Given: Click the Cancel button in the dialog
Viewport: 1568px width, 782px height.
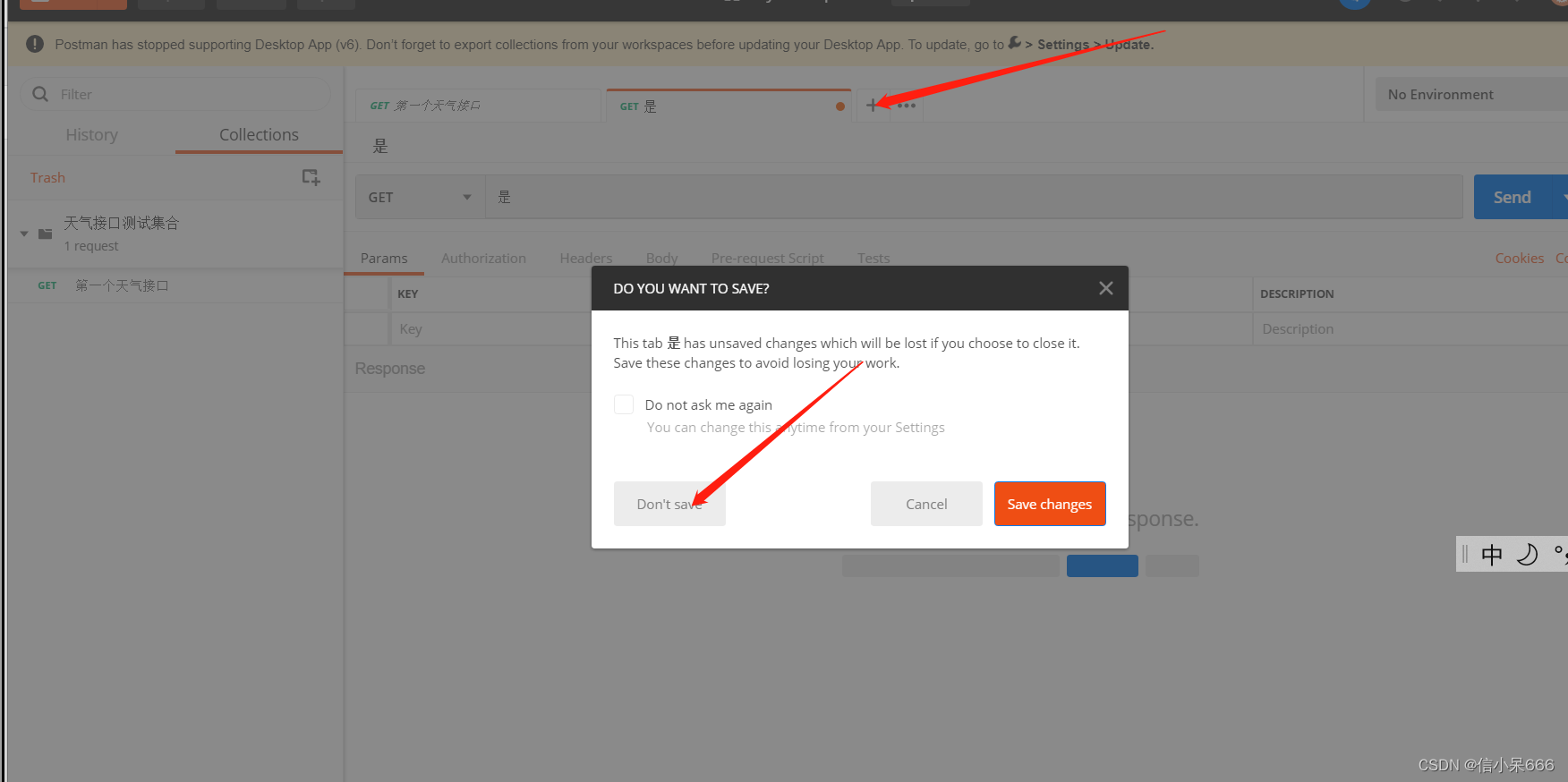Looking at the screenshot, I should coord(926,504).
